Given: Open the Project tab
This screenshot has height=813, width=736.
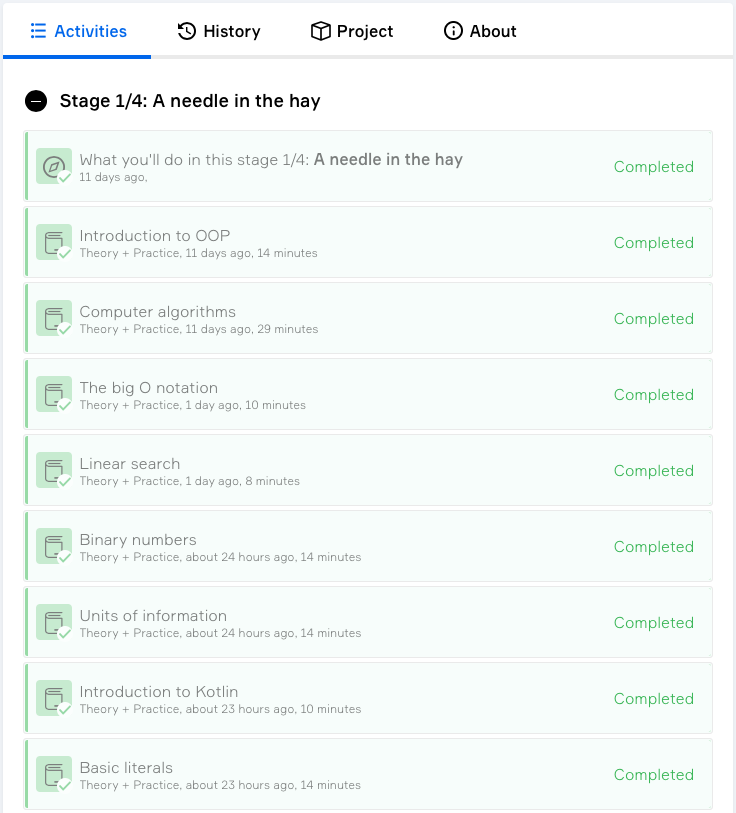Looking at the screenshot, I should point(352,31).
